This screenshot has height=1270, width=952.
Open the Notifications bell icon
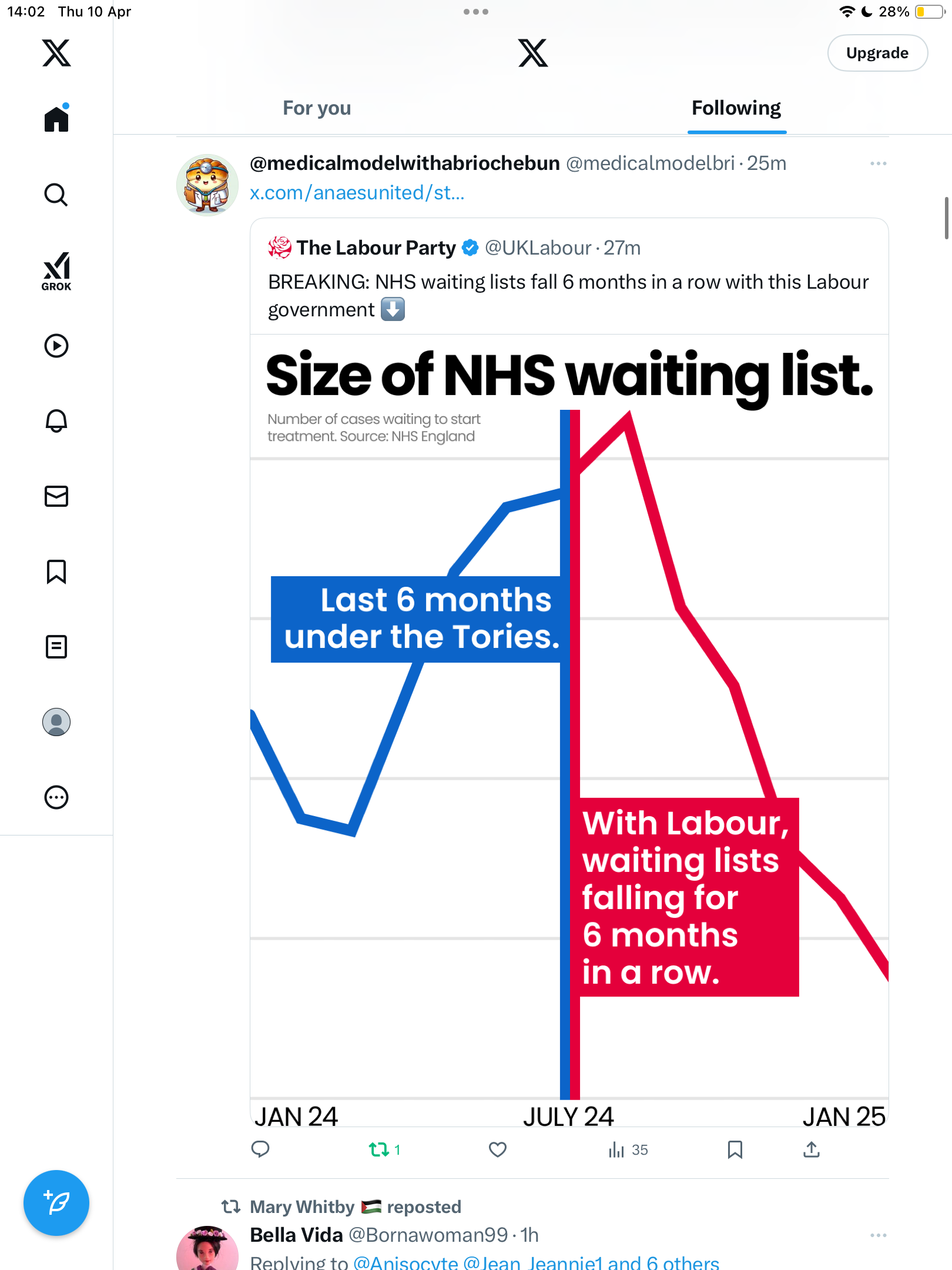click(56, 421)
